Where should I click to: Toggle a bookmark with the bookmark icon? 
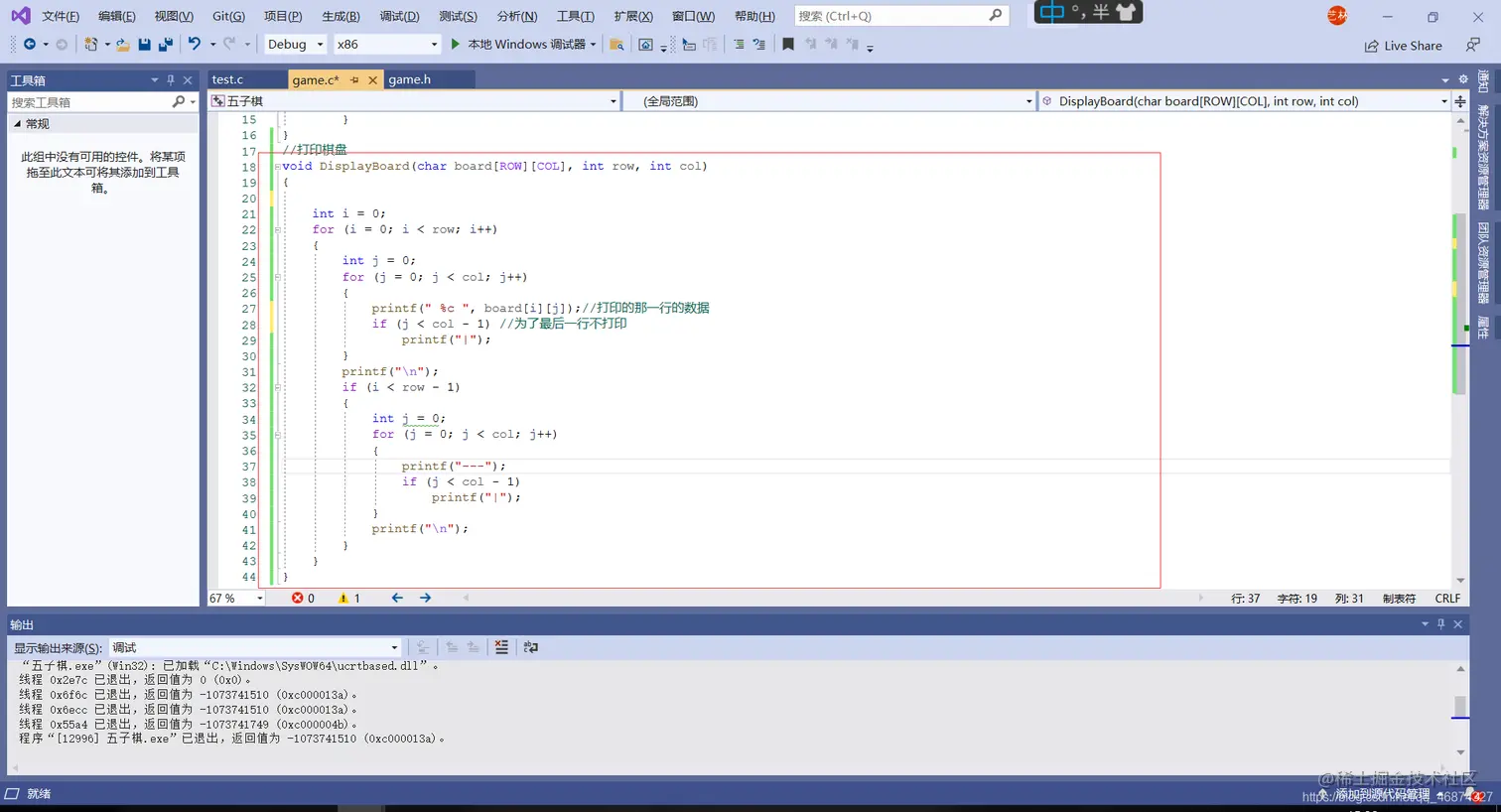tap(788, 45)
